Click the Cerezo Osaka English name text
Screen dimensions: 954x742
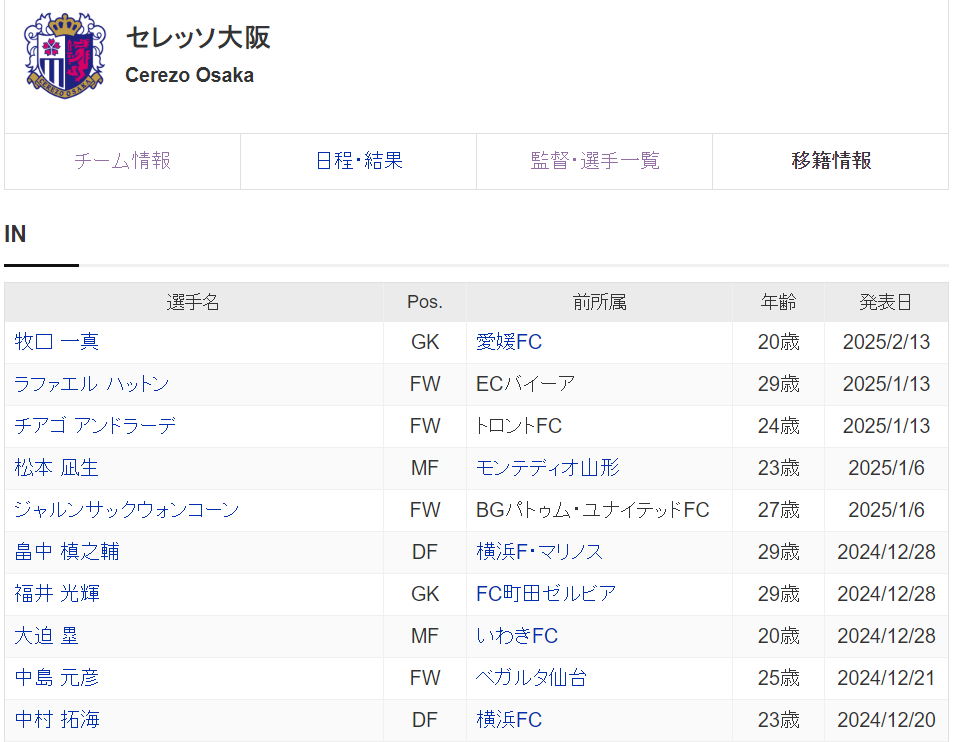[189, 75]
